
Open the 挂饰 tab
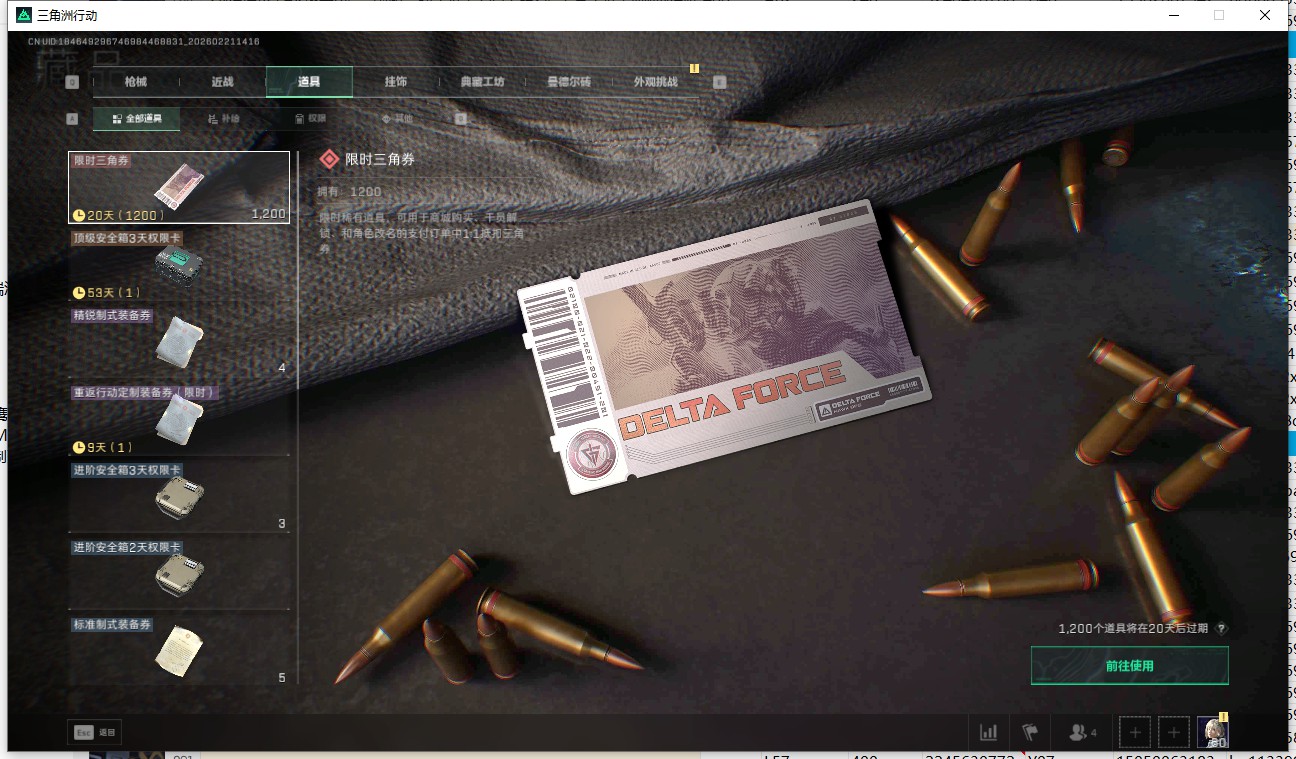[x=396, y=82]
